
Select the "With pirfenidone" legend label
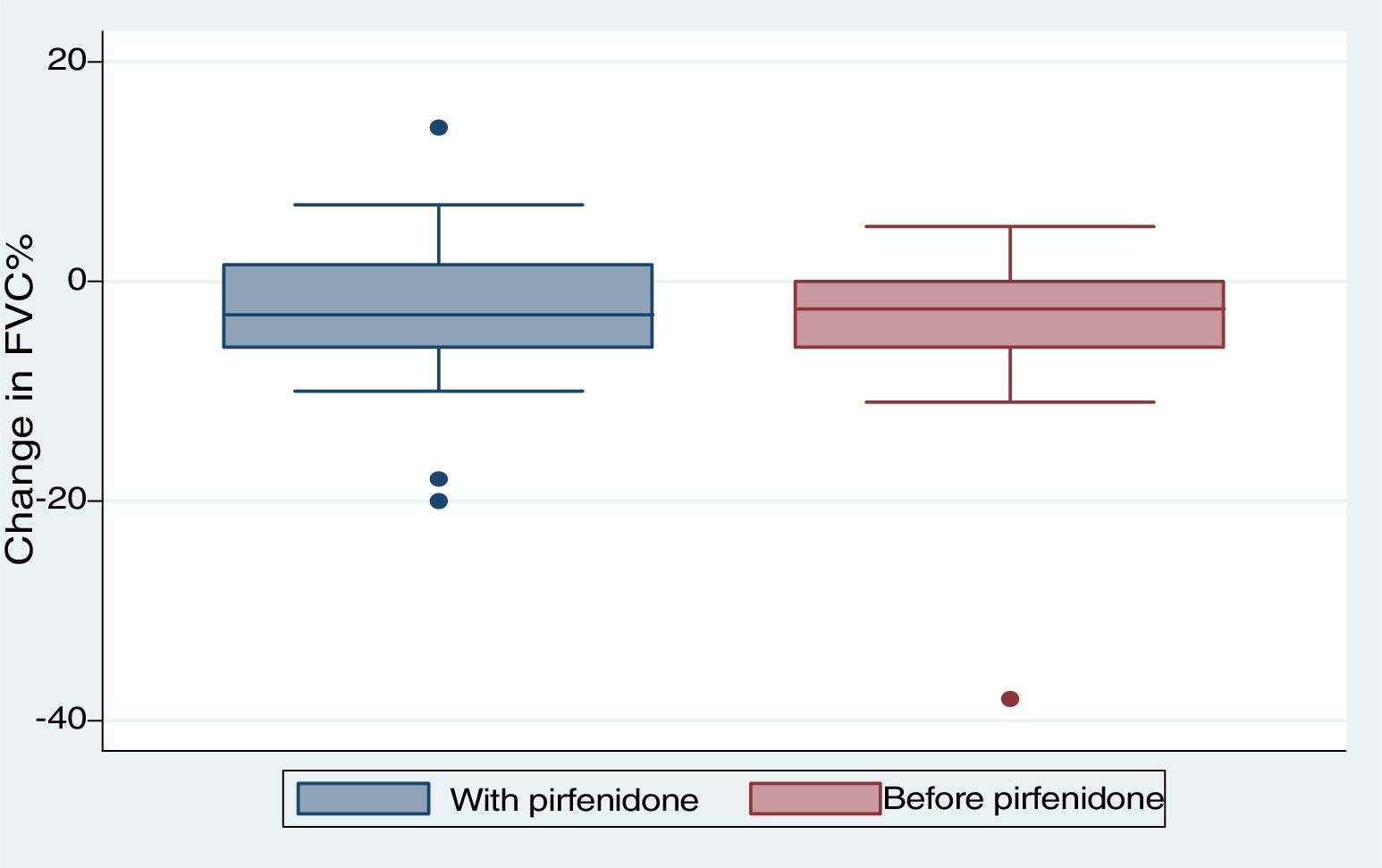pyautogui.click(x=574, y=799)
